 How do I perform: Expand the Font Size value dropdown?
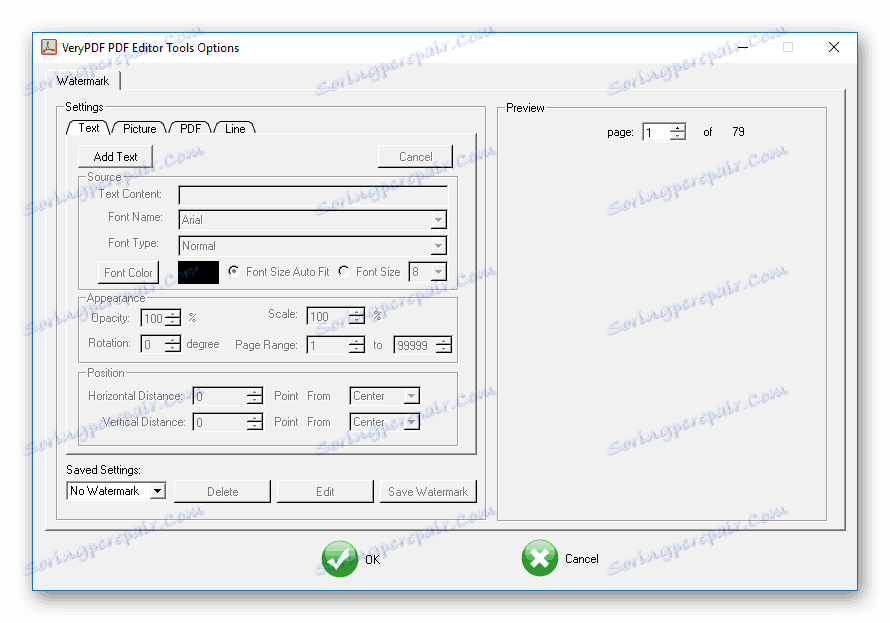(438, 272)
